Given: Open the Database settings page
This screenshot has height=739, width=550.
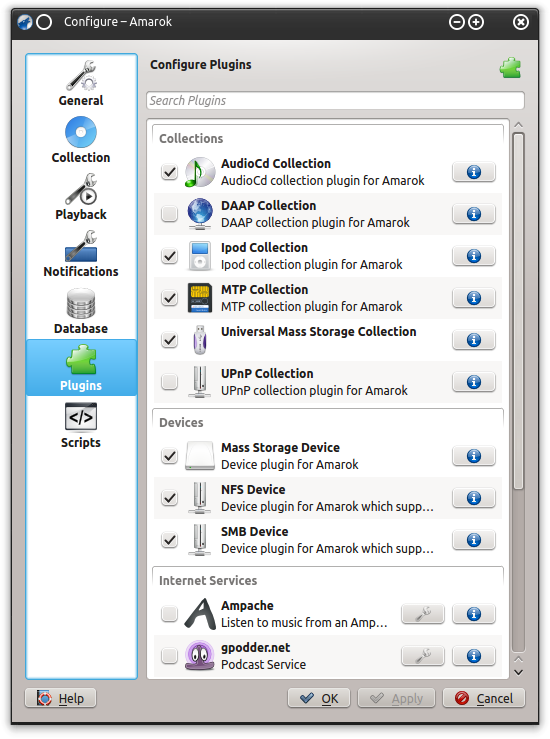Looking at the screenshot, I should point(81,312).
